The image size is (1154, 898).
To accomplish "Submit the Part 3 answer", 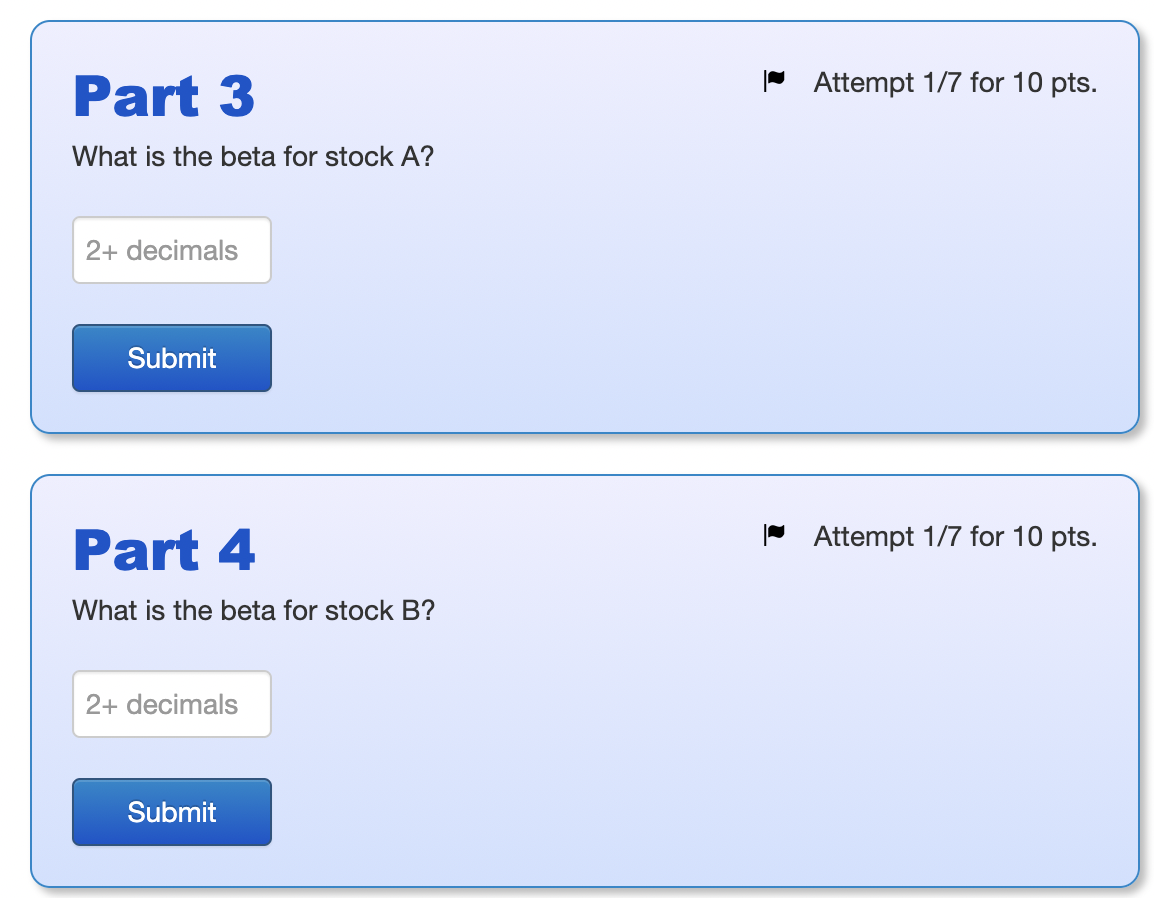I will (171, 358).
